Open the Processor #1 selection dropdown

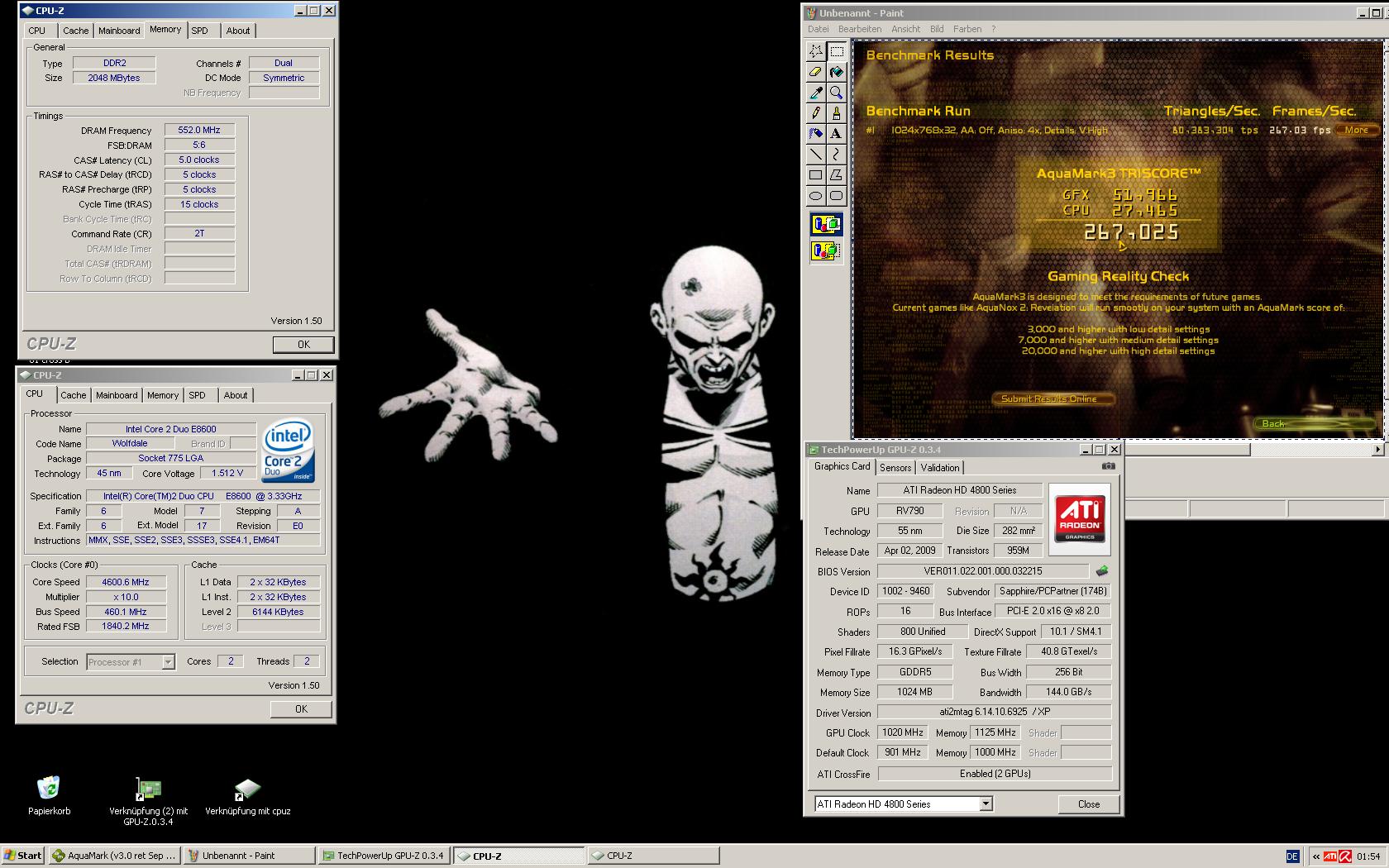(168, 662)
